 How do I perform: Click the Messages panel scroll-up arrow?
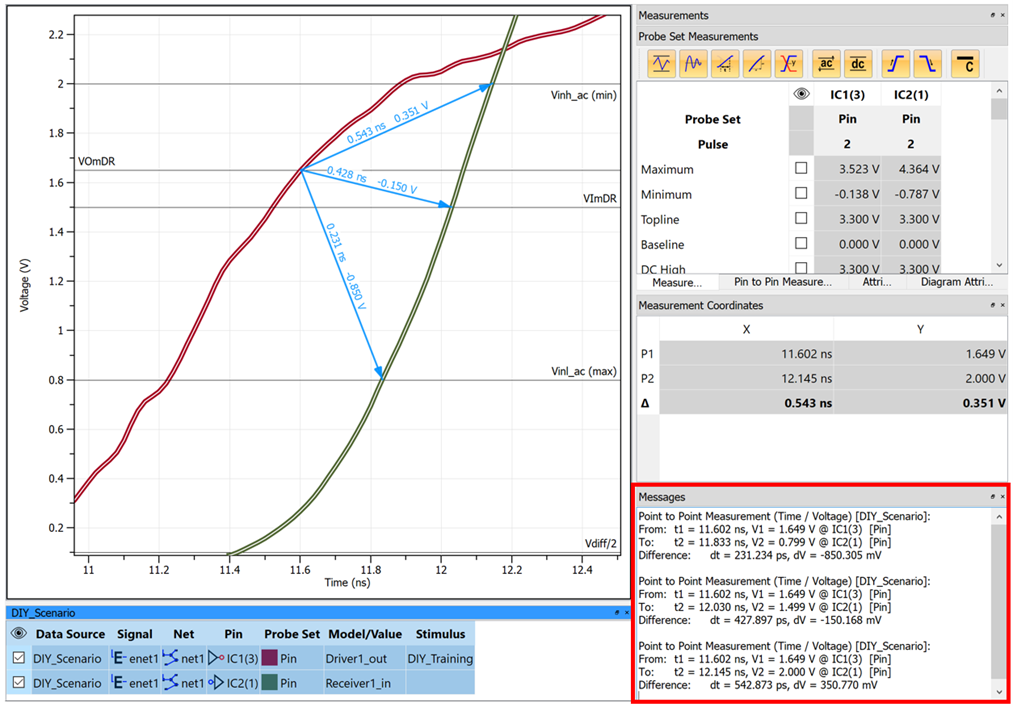(x=999, y=517)
